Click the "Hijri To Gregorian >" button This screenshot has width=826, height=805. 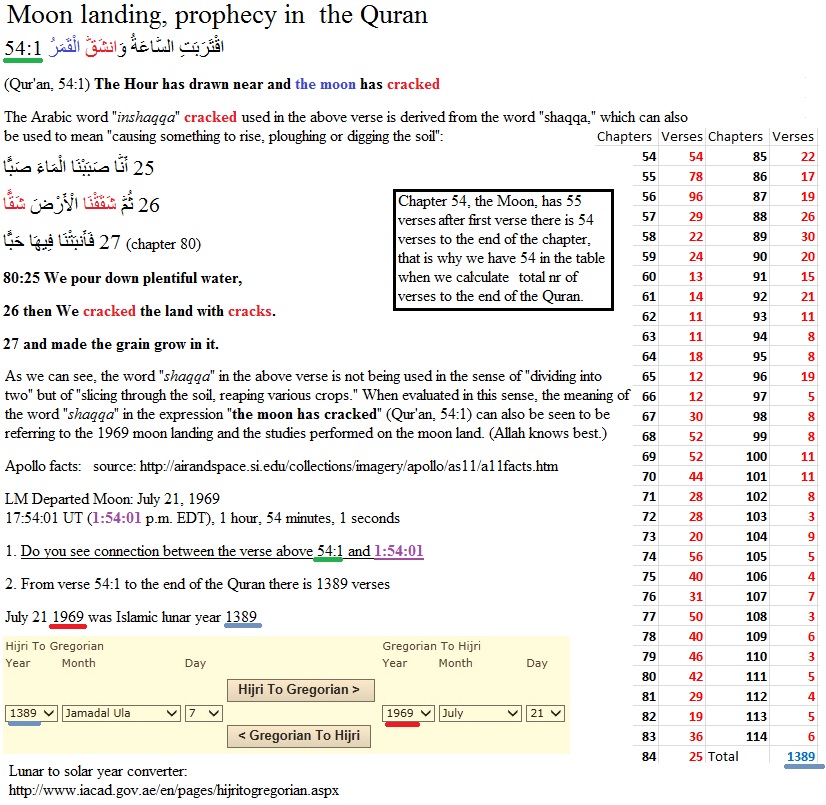pyautogui.click(x=301, y=690)
